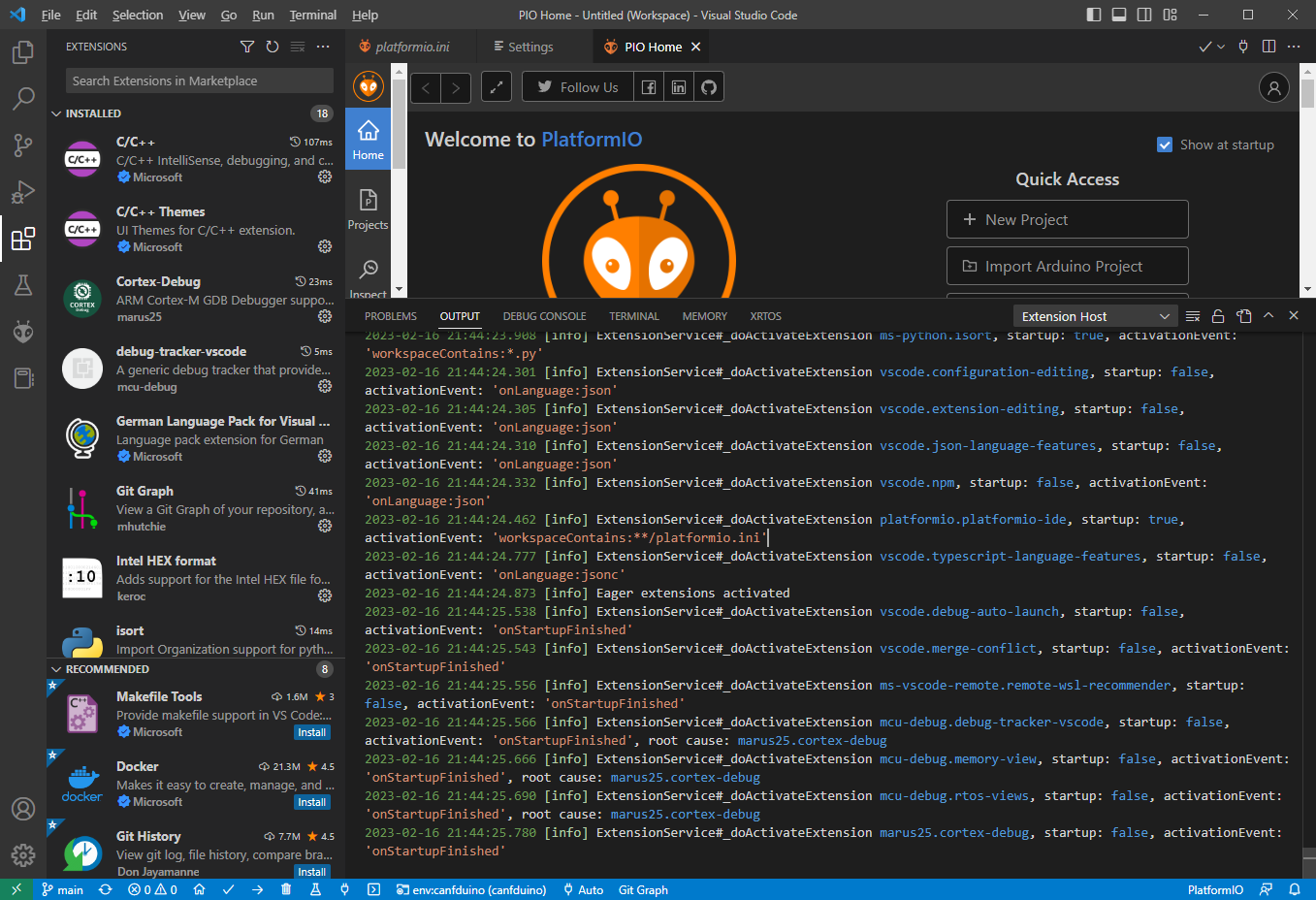The height and width of the screenshot is (900, 1316).
Task: Open the Source Control view
Action: tap(23, 145)
